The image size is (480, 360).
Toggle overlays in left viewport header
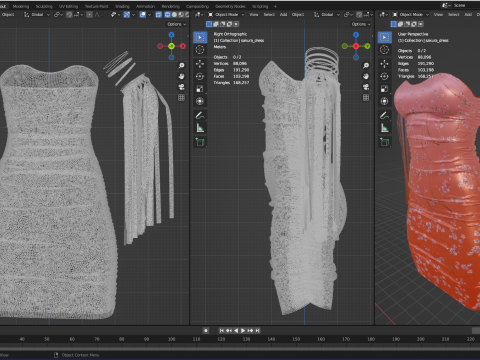[143, 15]
